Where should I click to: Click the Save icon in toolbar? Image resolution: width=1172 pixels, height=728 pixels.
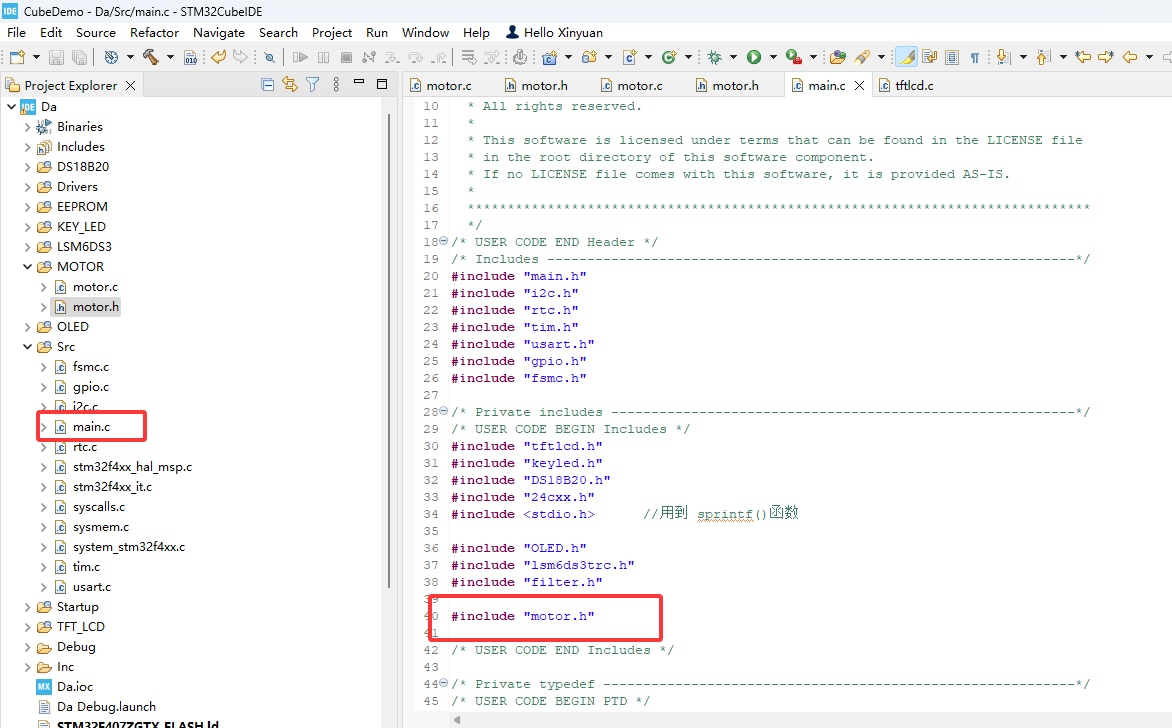click(56, 57)
